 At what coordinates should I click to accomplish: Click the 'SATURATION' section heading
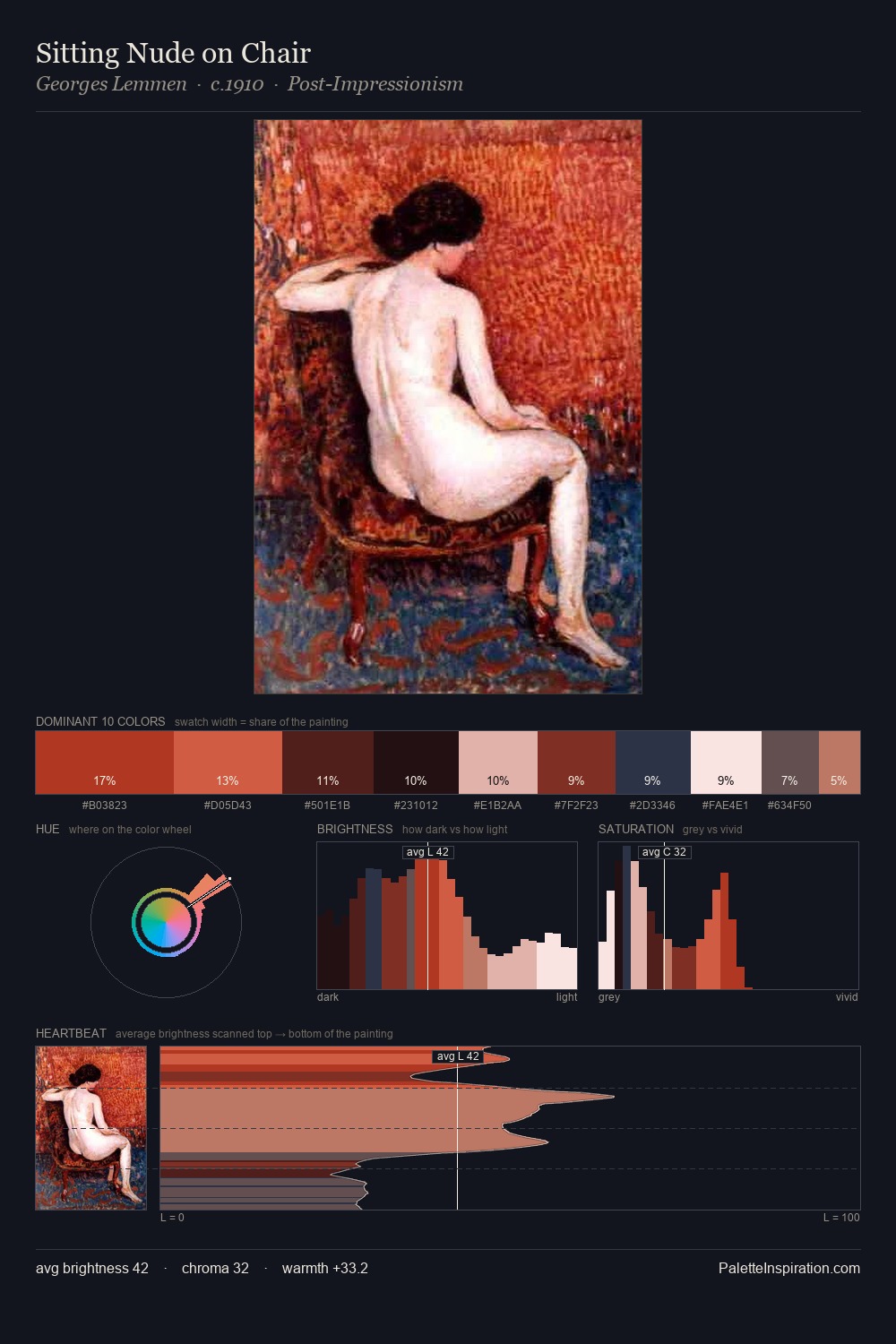(636, 829)
